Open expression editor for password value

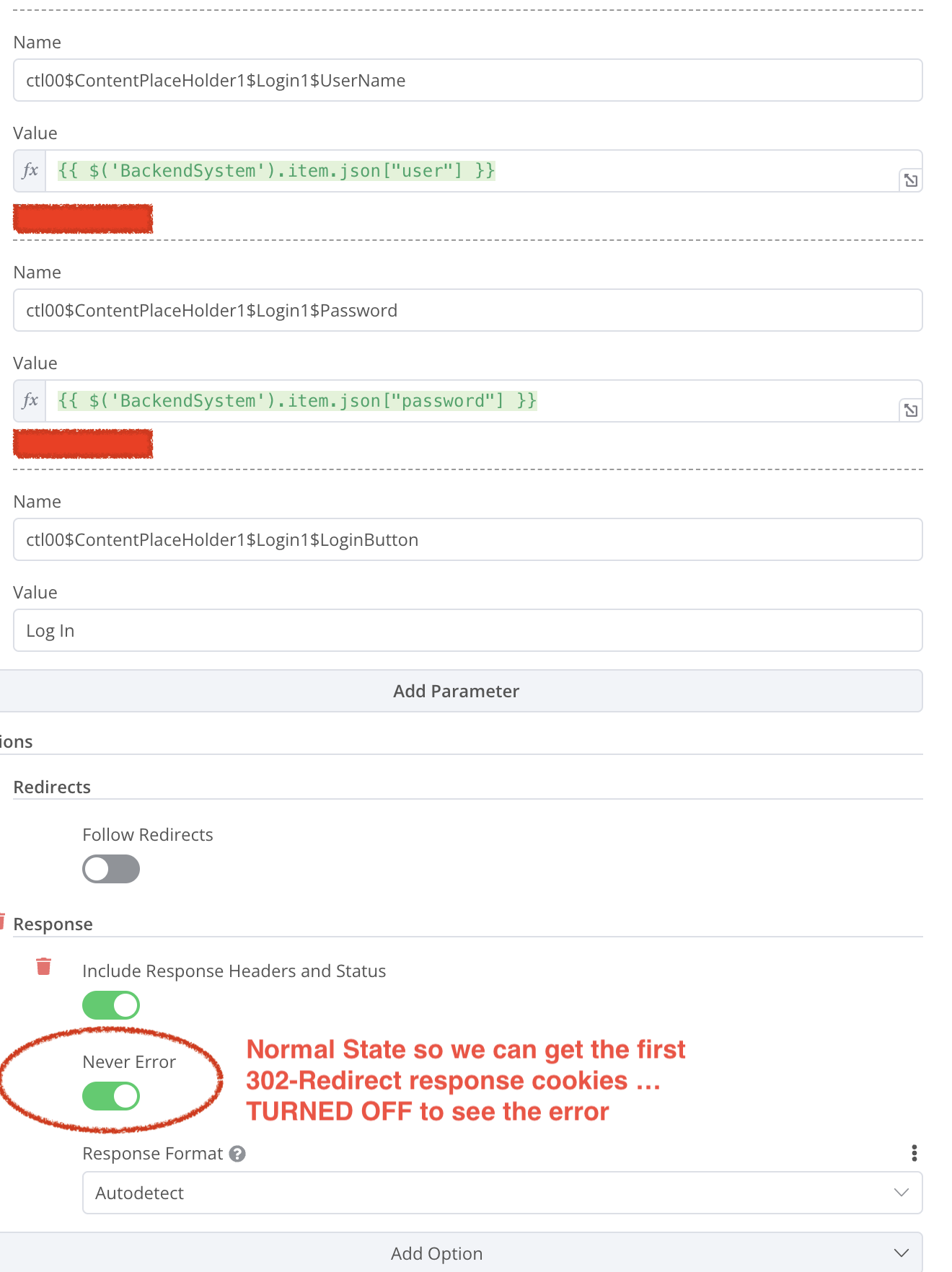click(x=911, y=410)
